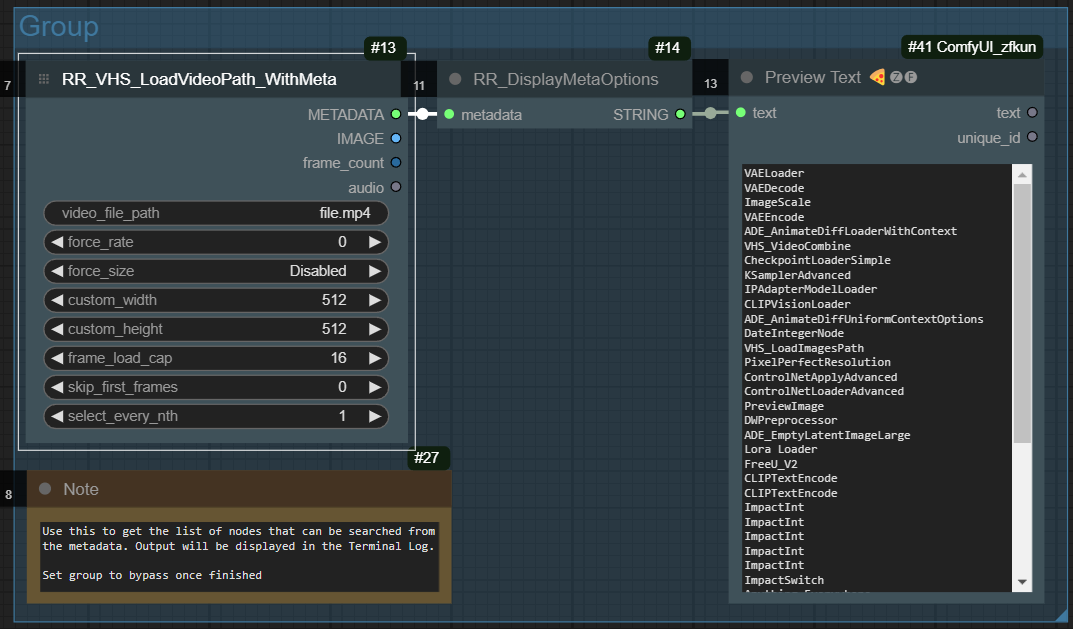Increase the skip_first_frames value
Image resolution: width=1073 pixels, height=629 pixels.
point(374,387)
